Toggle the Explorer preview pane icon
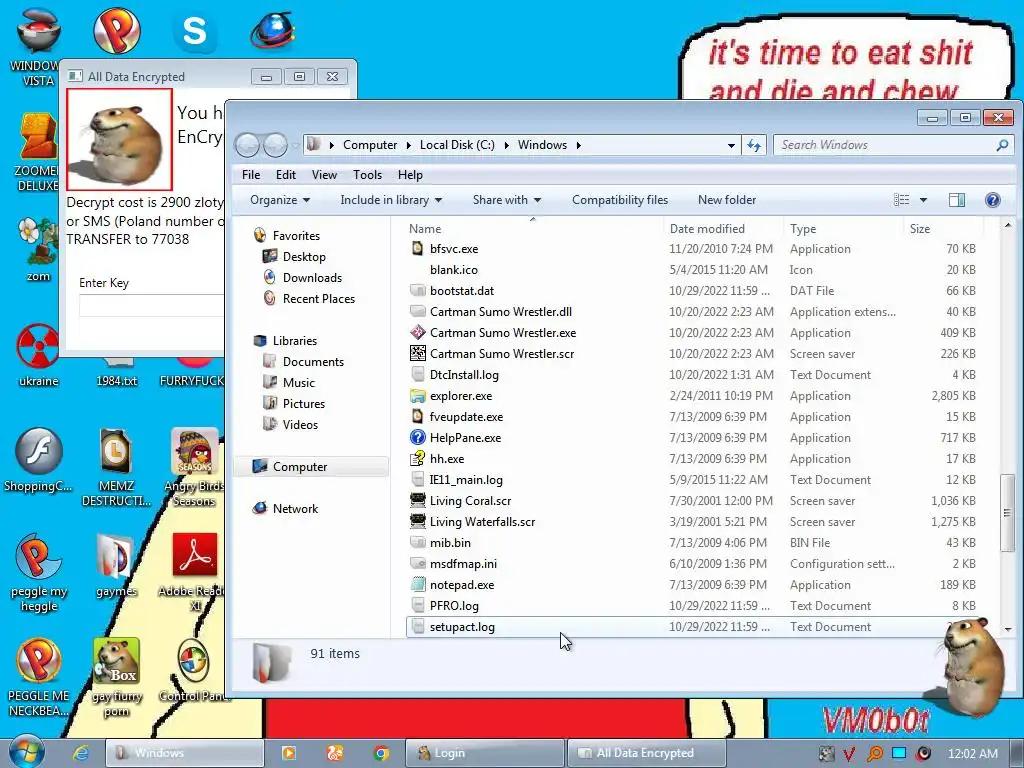 [957, 200]
